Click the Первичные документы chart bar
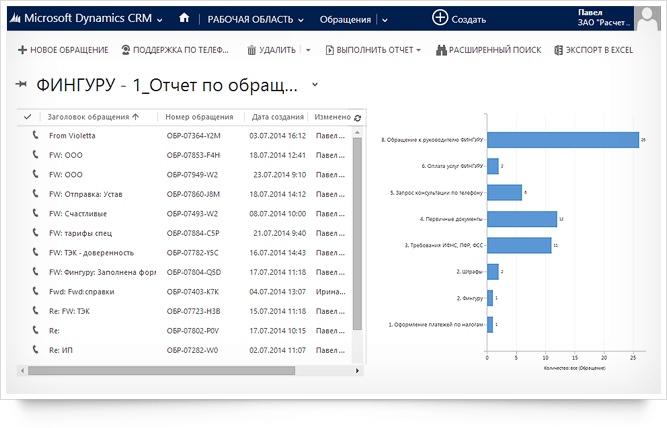 pyautogui.click(x=522, y=219)
